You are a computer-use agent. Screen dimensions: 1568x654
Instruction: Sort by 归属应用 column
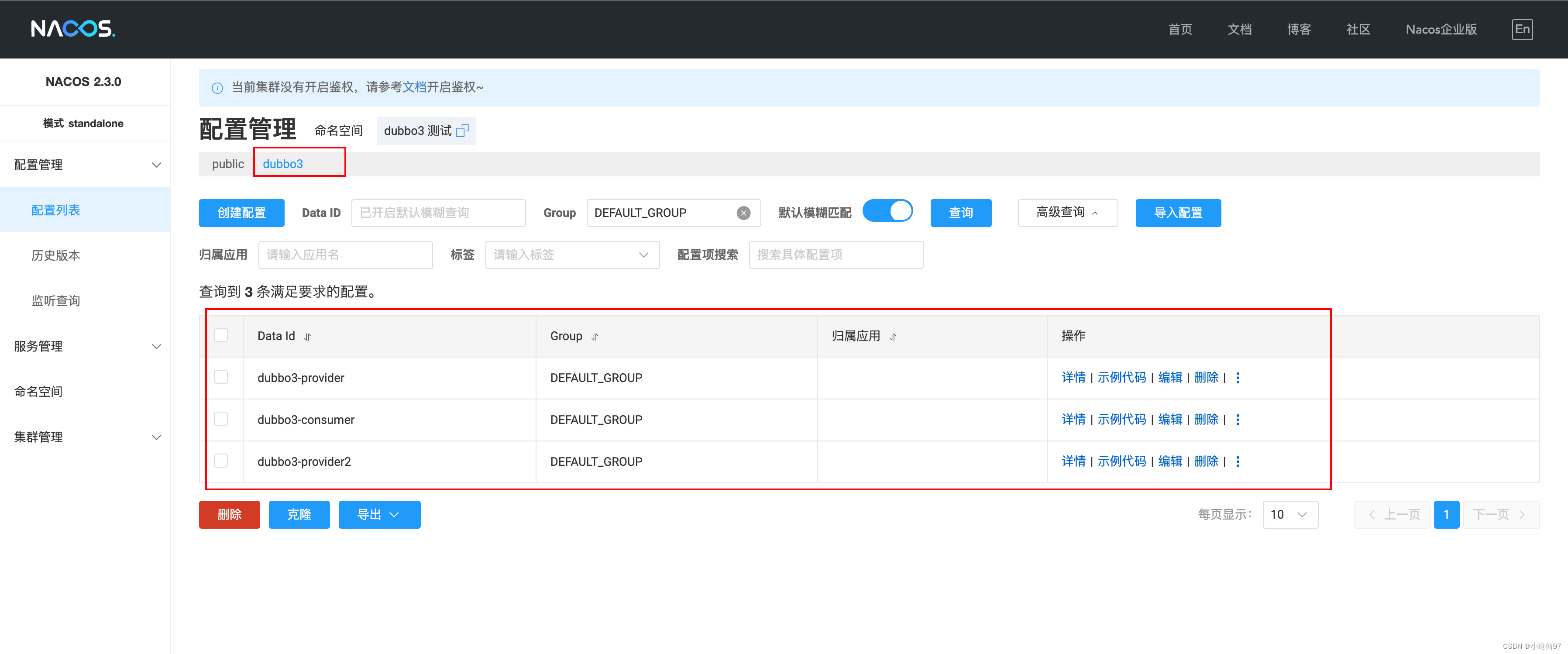893,337
